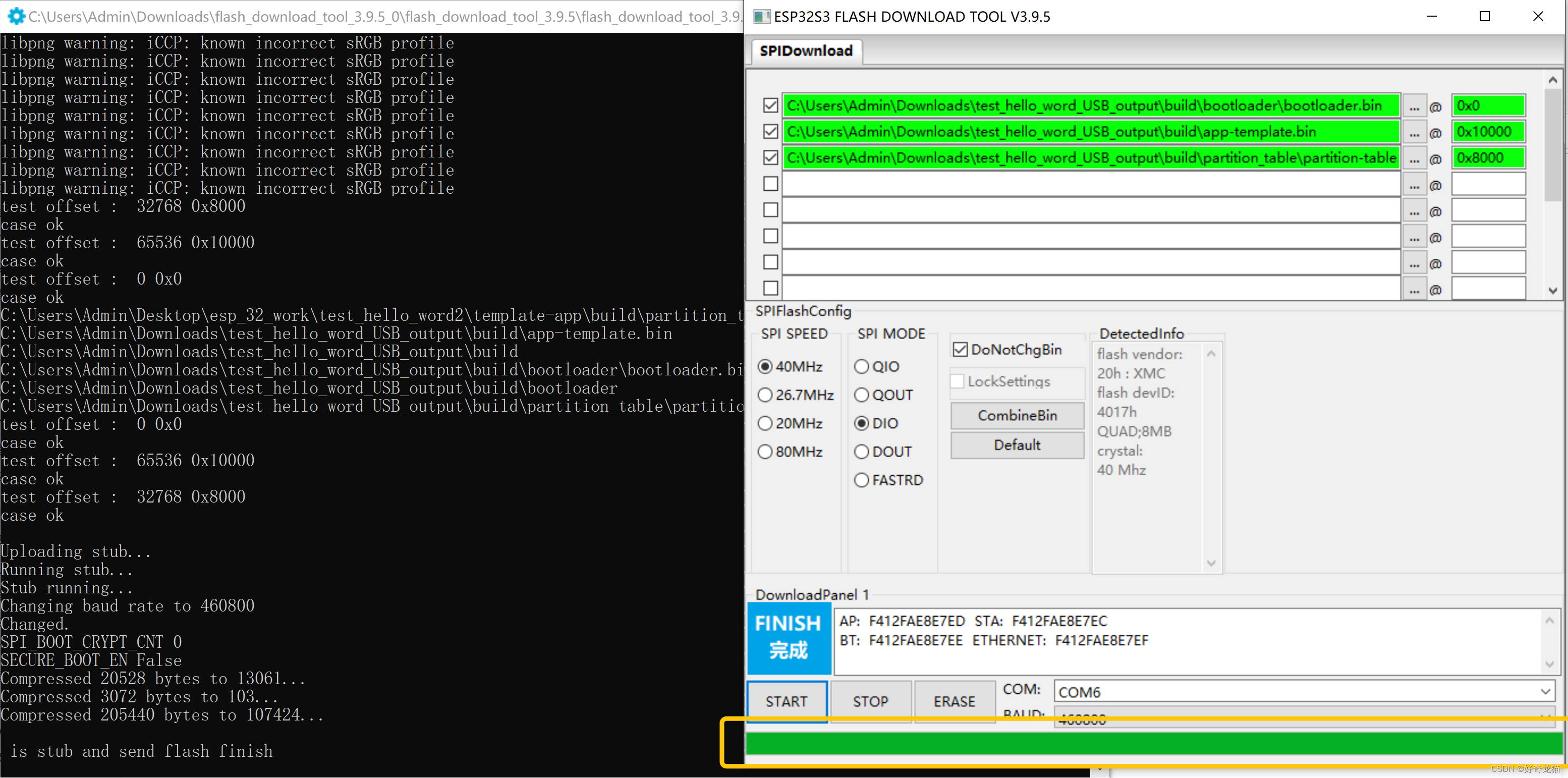Maximize the ESP32S3 Flash Download Tool window
This screenshot has height=778, width=1568.
tap(1485, 17)
